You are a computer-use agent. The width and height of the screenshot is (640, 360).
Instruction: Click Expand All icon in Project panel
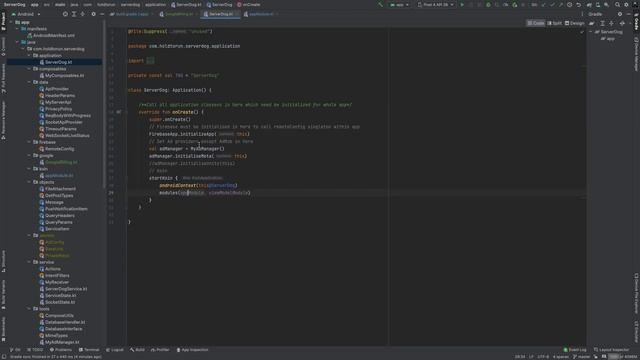74,14
